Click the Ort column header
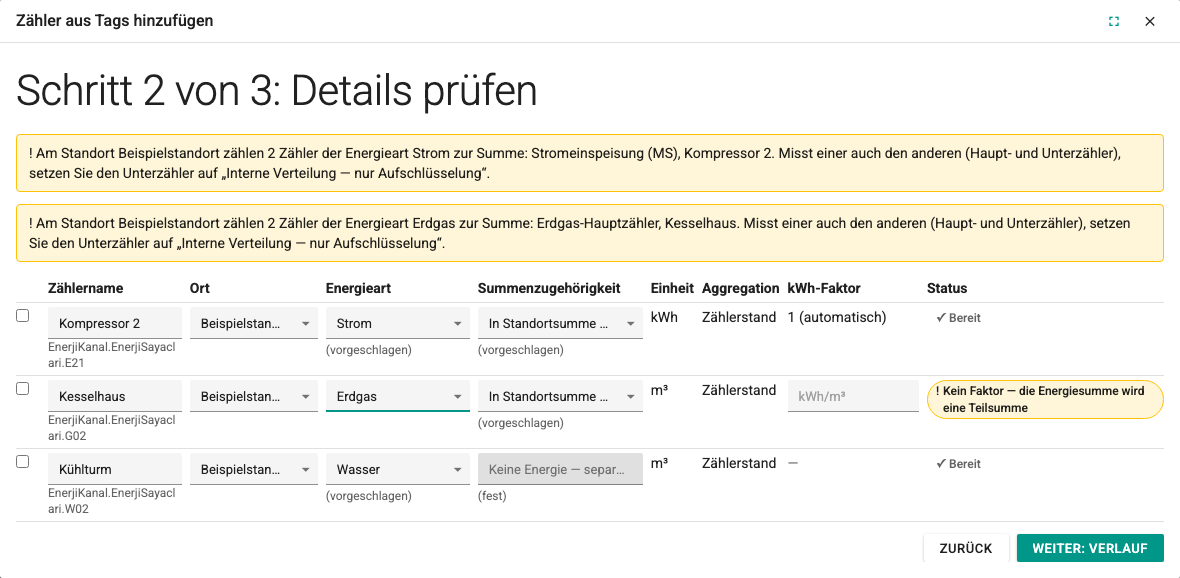The height and width of the screenshot is (578, 1180). 200,288
